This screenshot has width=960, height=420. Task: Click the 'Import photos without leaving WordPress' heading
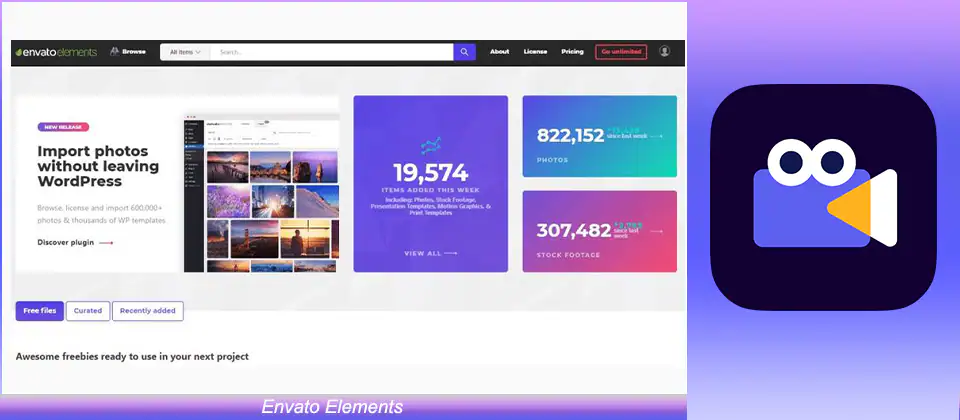(x=98, y=166)
